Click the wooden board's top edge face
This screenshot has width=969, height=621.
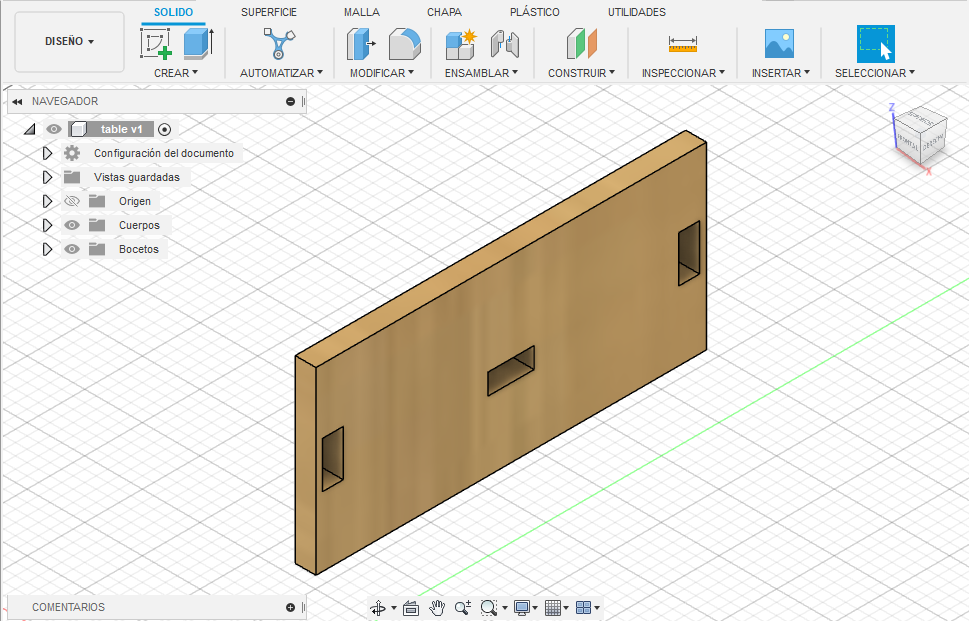(501, 250)
